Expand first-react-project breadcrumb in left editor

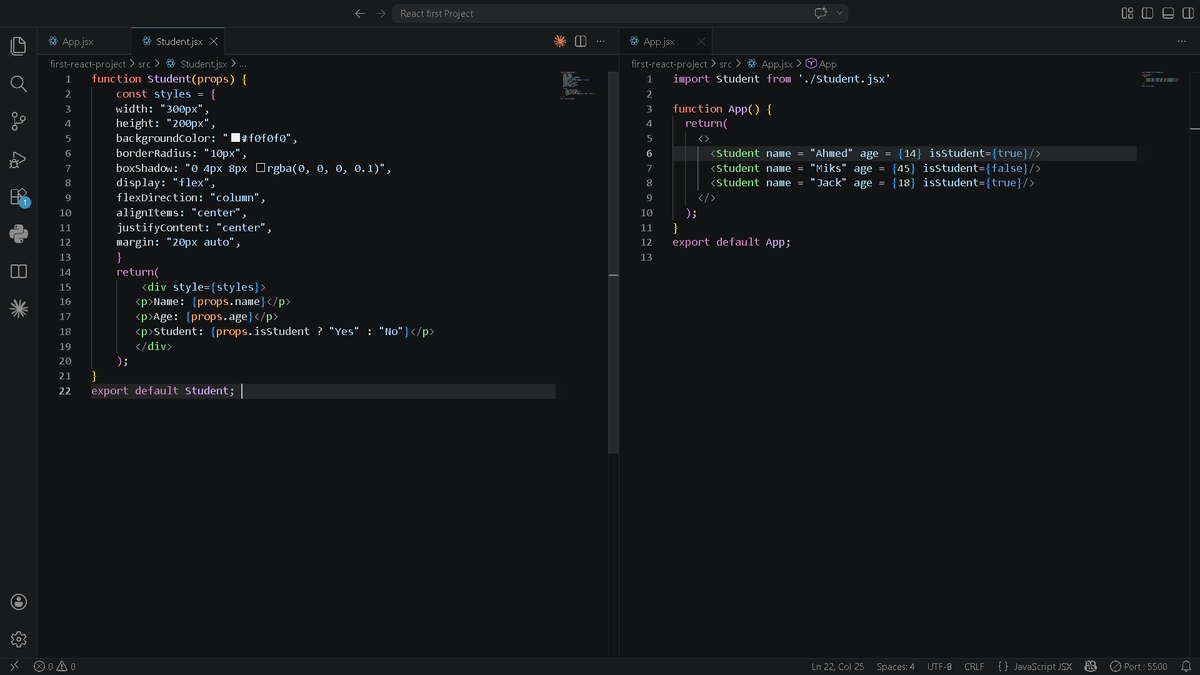(88, 64)
